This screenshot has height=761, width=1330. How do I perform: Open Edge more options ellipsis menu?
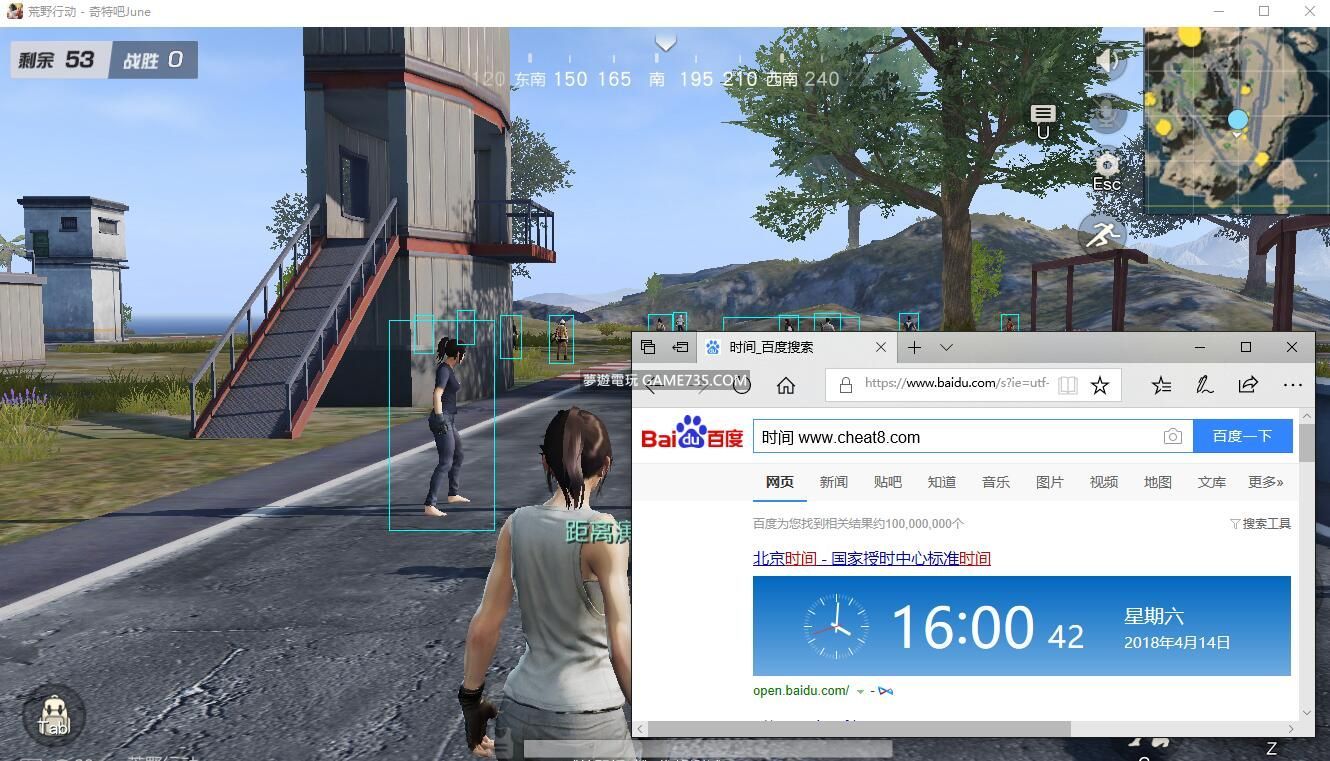tap(1292, 386)
